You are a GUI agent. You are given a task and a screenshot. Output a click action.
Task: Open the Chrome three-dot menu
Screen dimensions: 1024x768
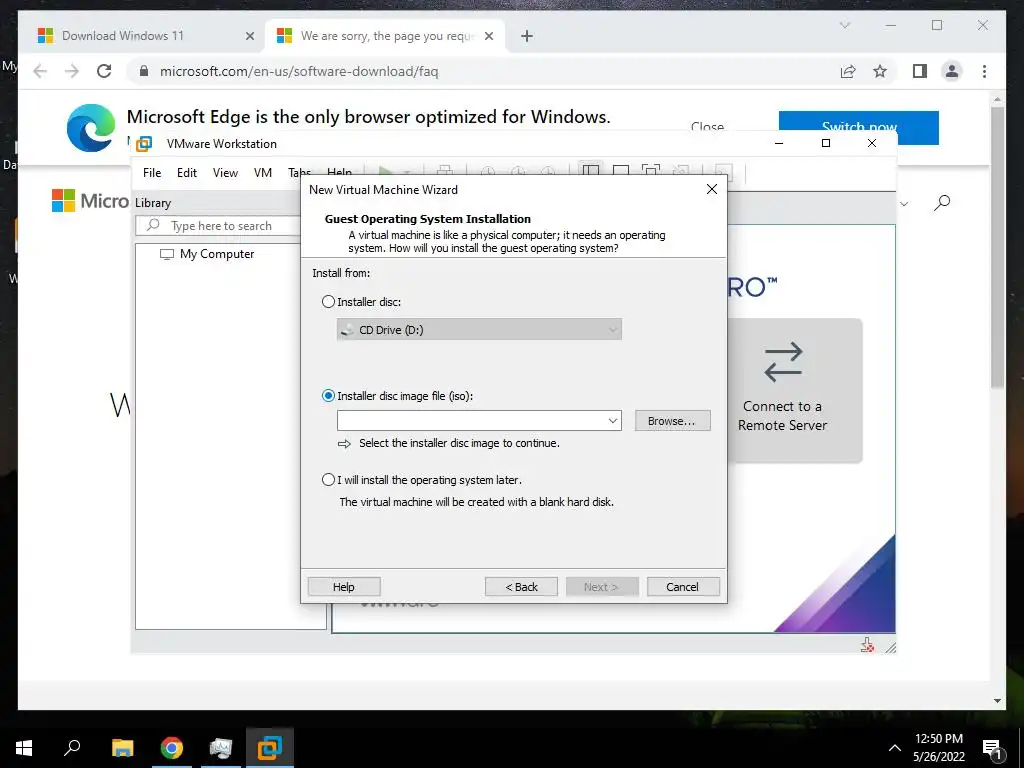pos(984,71)
